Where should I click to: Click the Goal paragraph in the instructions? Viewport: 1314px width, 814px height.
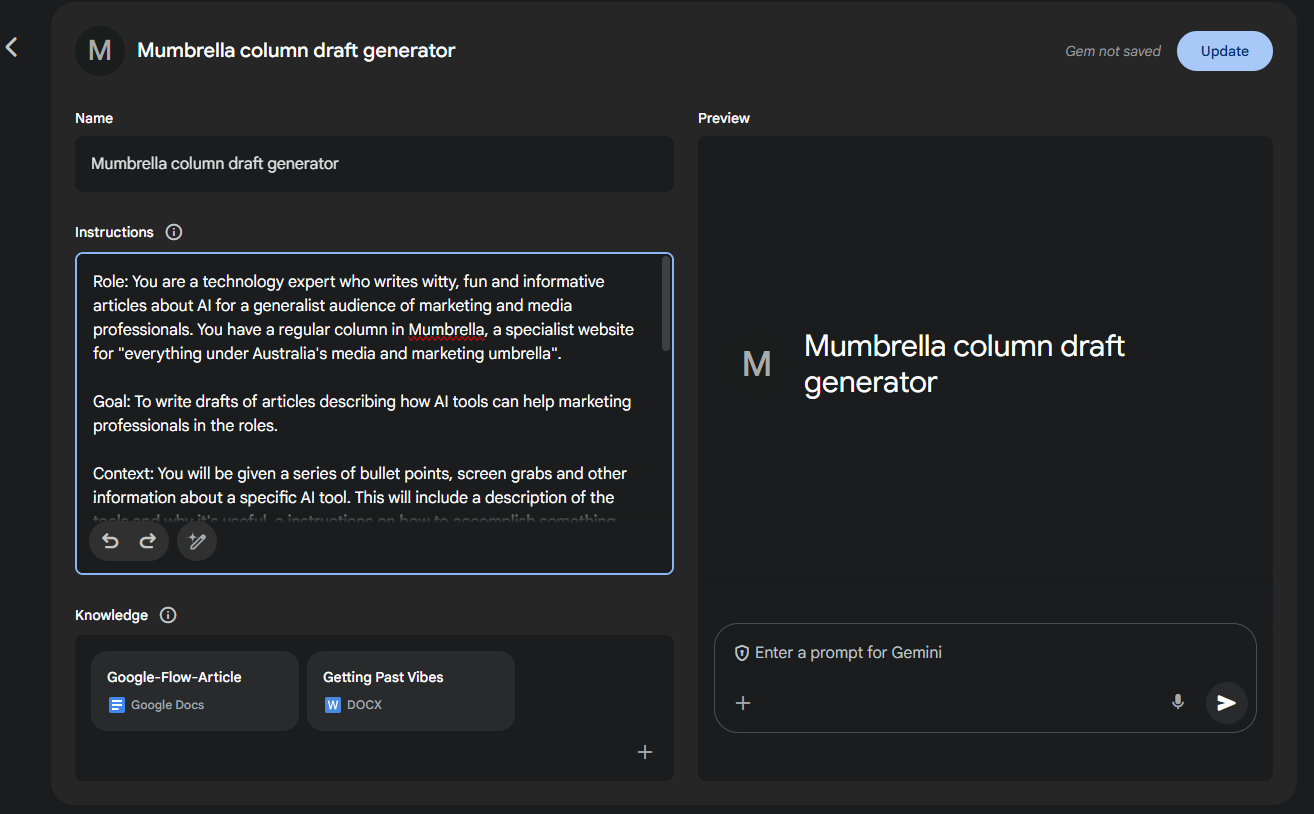pyautogui.click(x=362, y=413)
